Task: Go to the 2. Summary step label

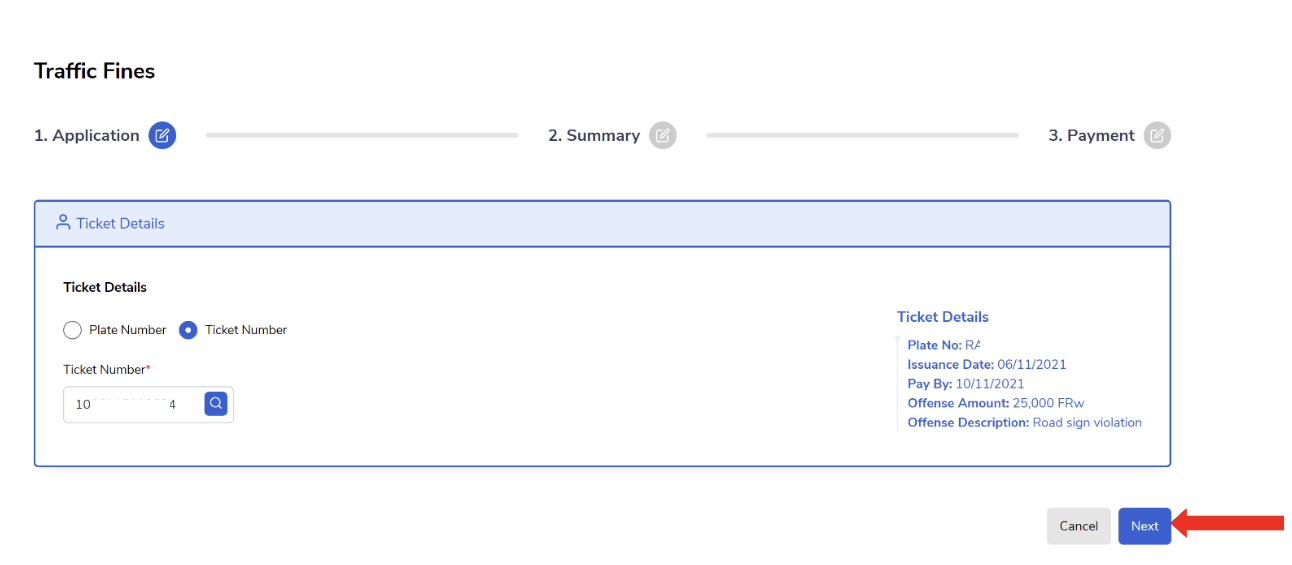Action: click(x=594, y=135)
